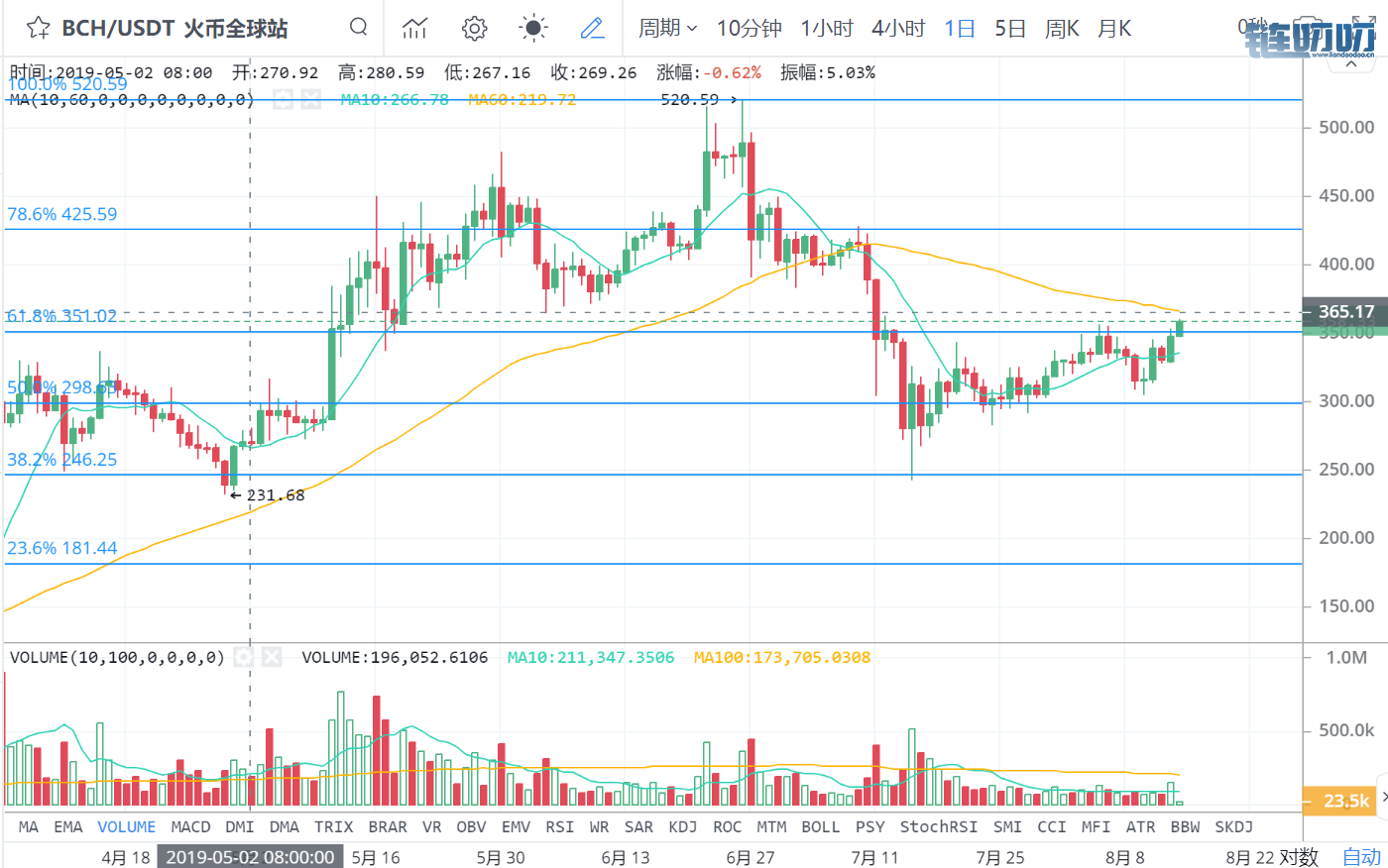Toggle light/dark theme sun icon
Viewport: 1388px width, 868px height.
pos(533,28)
